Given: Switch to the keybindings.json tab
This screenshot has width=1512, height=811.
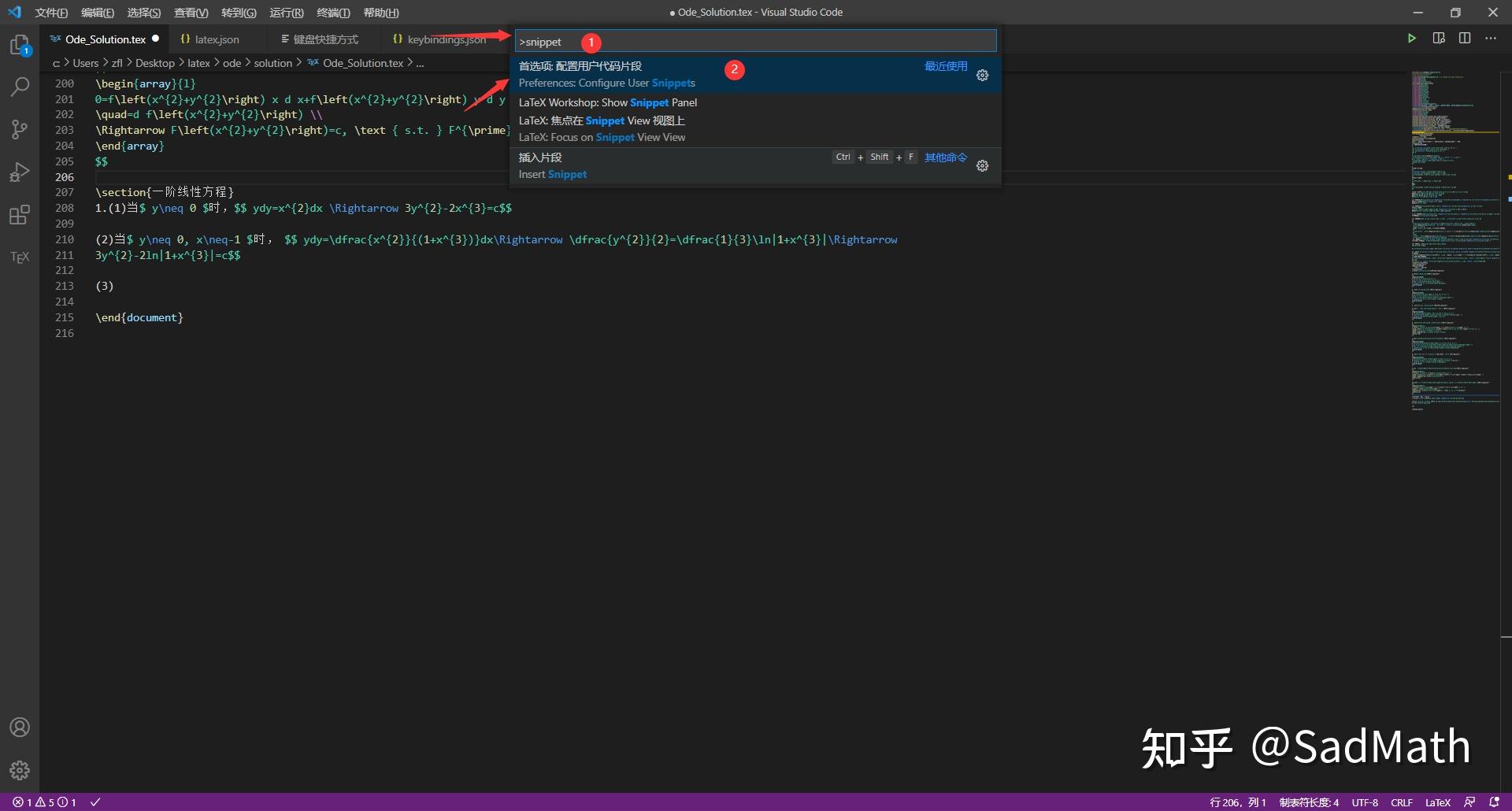Looking at the screenshot, I should pyautogui.click(x=445, y=39).
